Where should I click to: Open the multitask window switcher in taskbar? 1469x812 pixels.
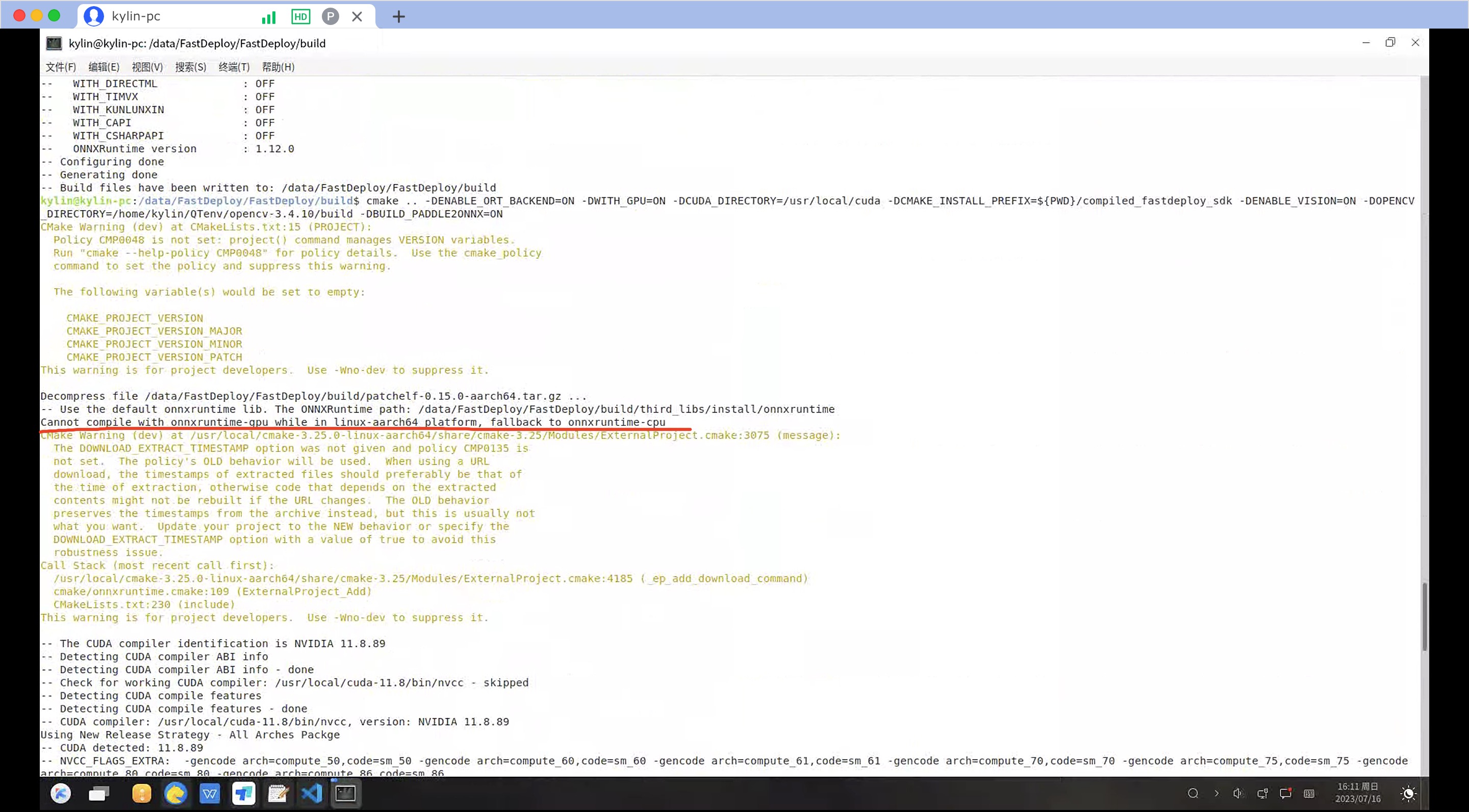point(98,794)
